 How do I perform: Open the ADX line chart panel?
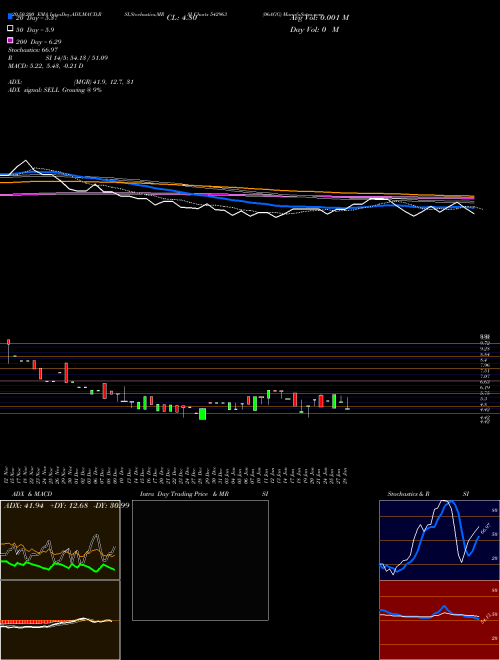(60, 540)
